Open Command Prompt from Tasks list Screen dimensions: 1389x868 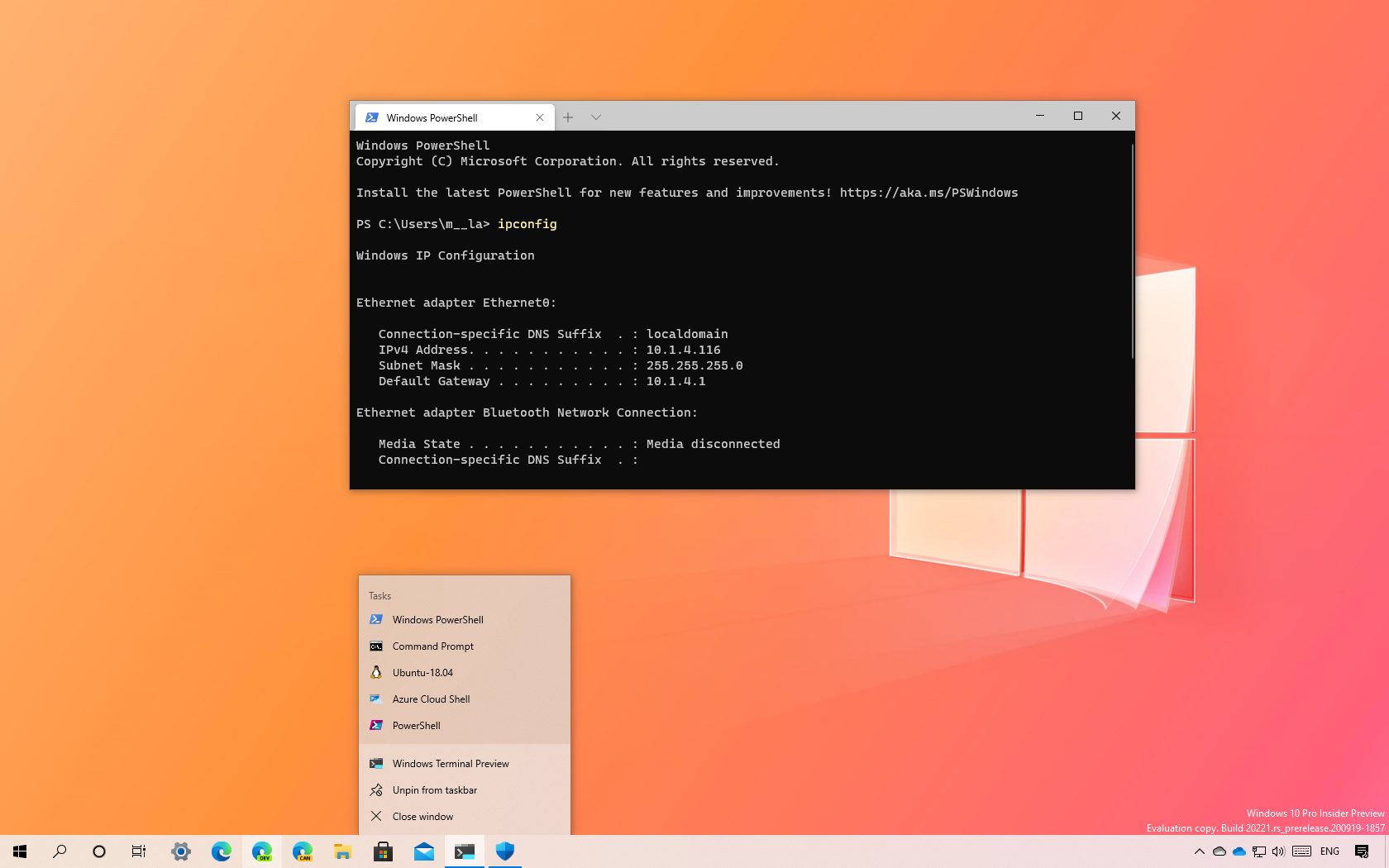click(432, 646)
